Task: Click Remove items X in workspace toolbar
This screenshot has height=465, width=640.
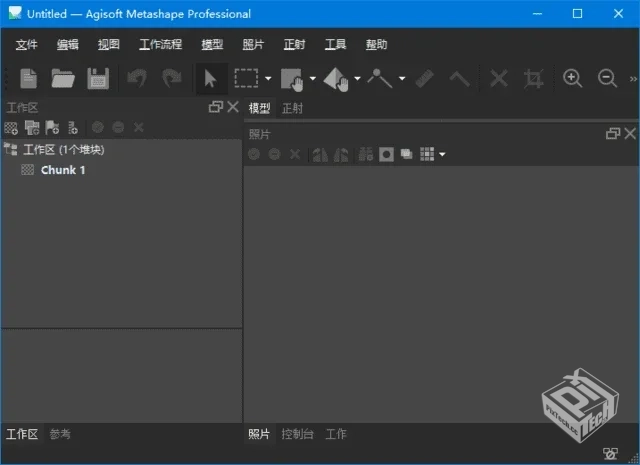Action: (139, 127)
